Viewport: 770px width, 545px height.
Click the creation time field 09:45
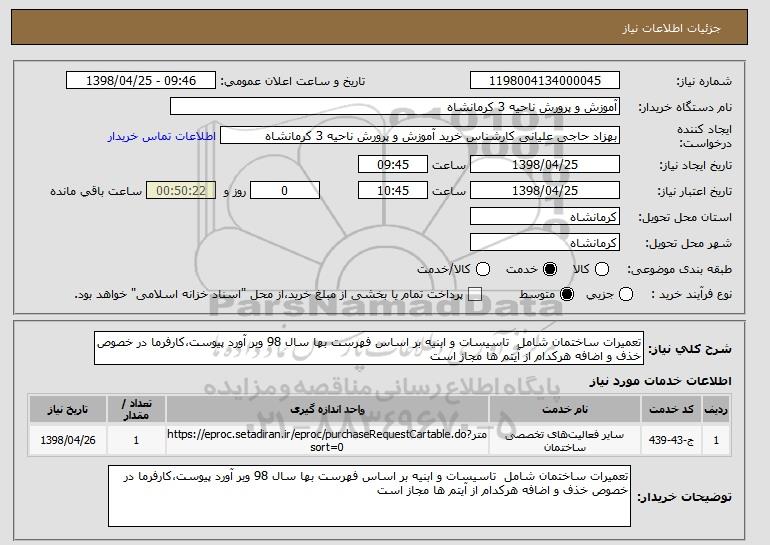pyautogui.click(x=393, y=164)
